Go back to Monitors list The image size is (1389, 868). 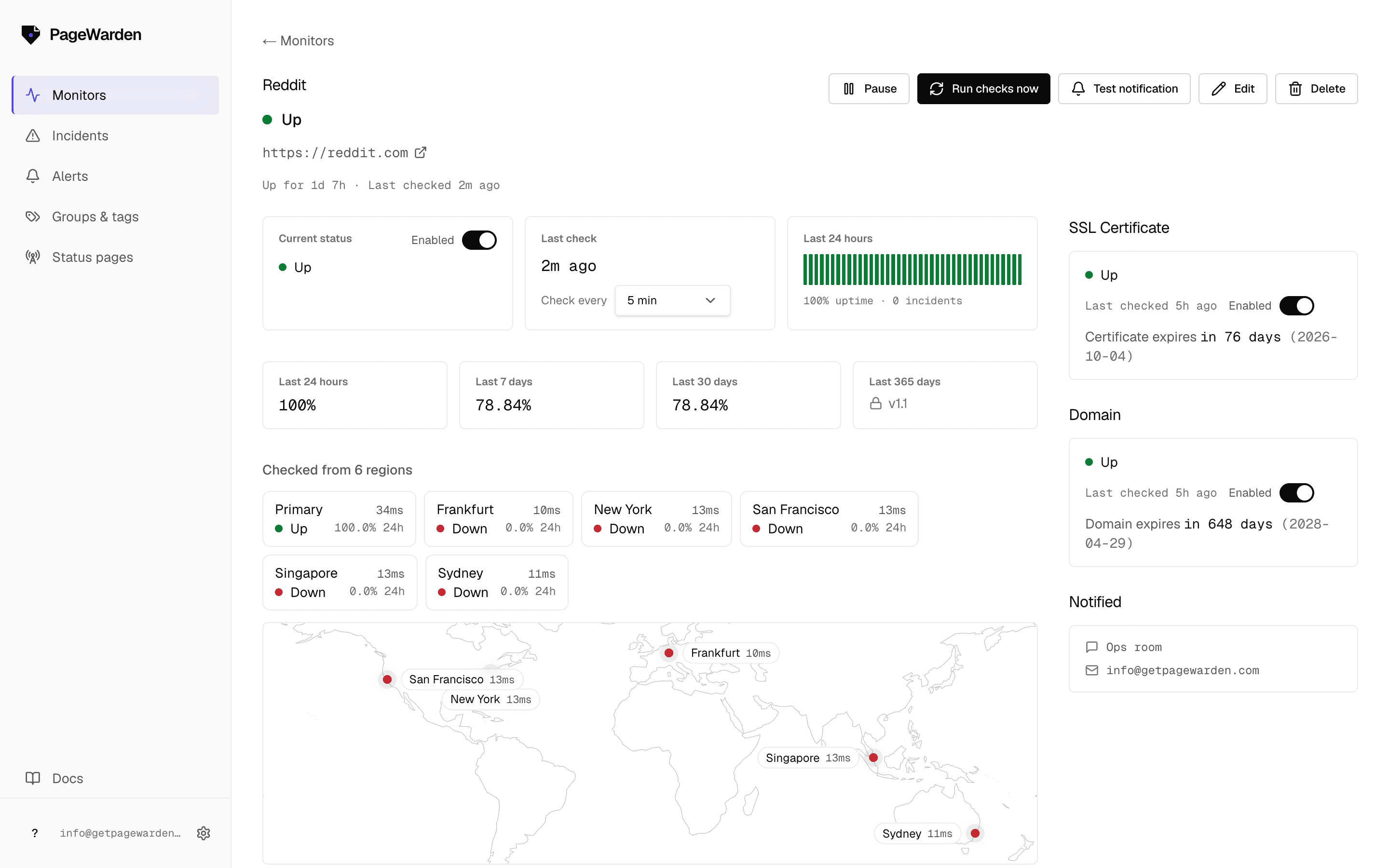[x=298, y=41]
